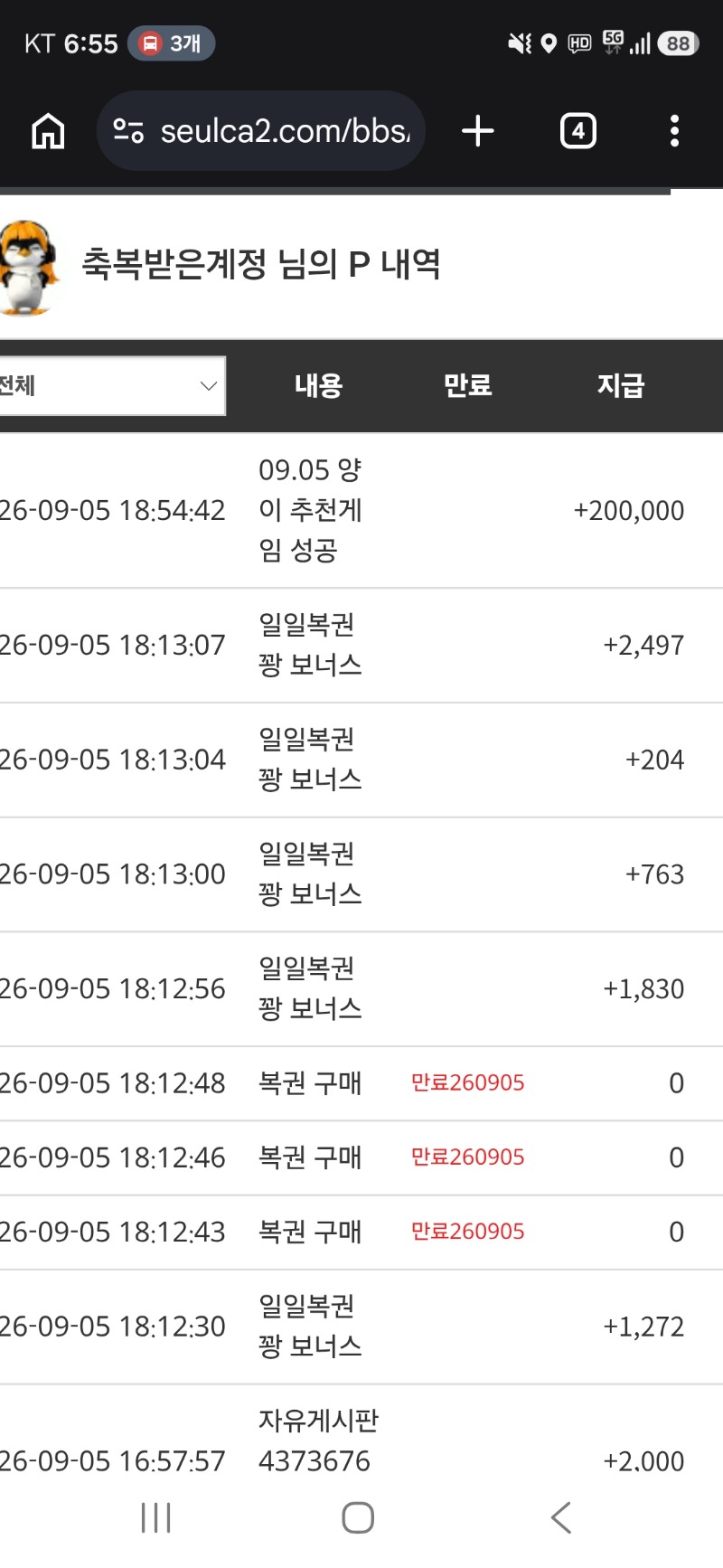Open notification badge showing 3개
This screenshot has width=723, height=1568.
(x=171, y=43)
